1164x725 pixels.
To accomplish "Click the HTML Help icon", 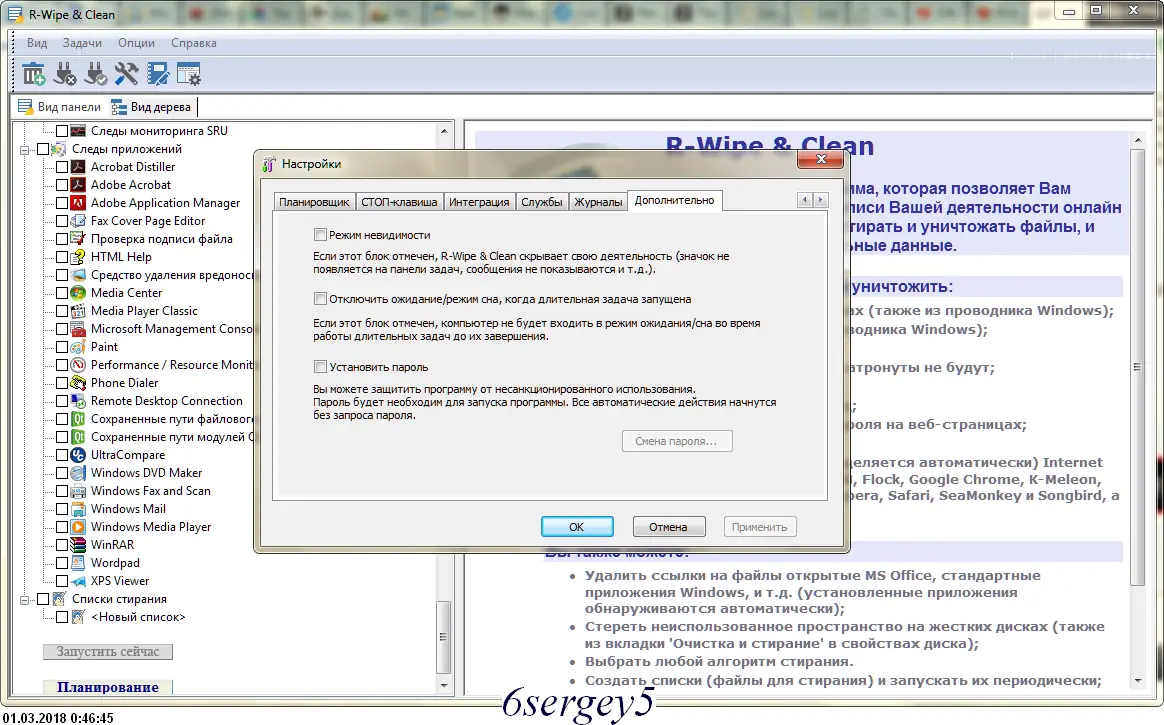I will [x=78, y=257].
